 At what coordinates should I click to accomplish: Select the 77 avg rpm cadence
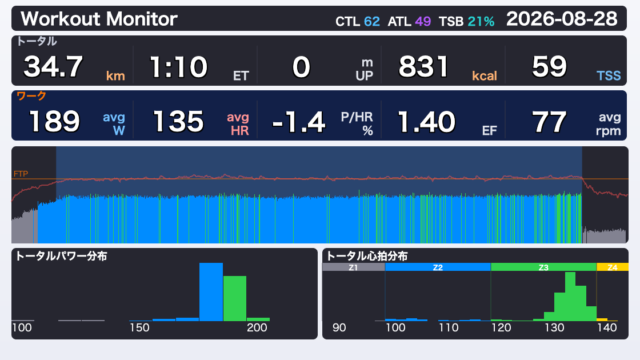coord(576,122)
